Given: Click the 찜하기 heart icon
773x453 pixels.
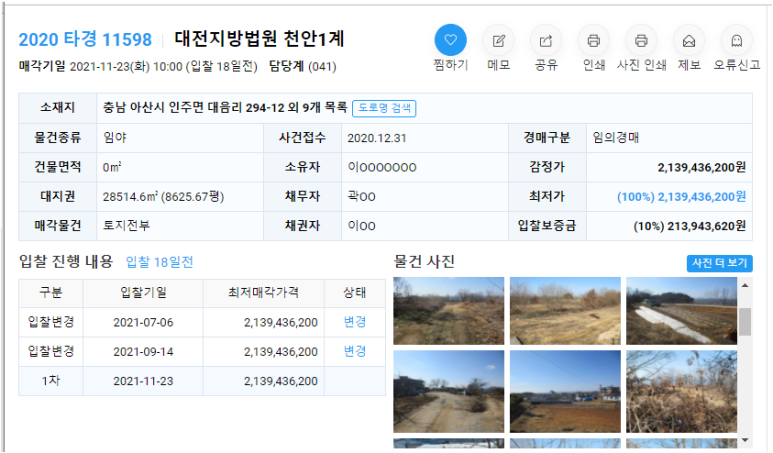Looking at the screenshot, I should tap(450, 40).
